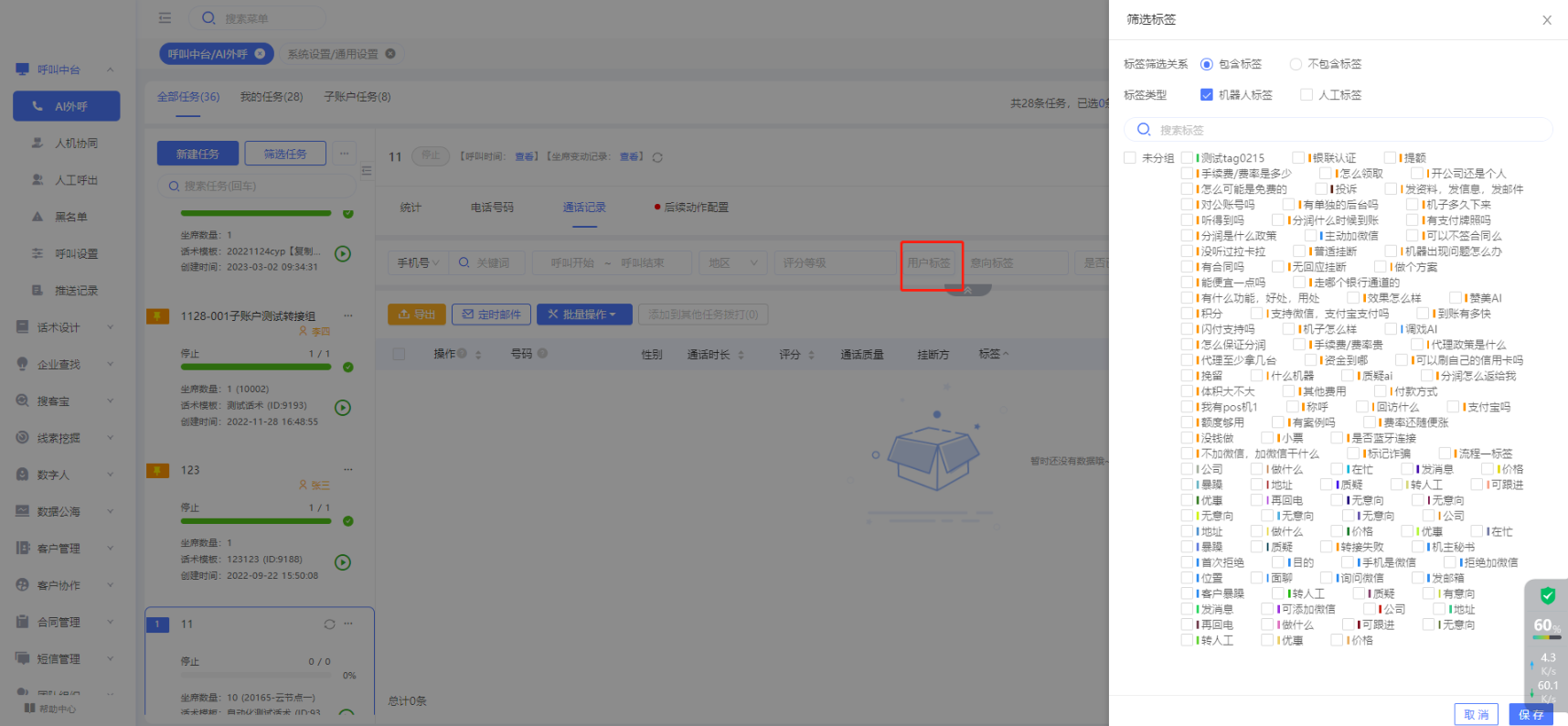The height and width of the screenshot is (726, 1568).
Task: Click the green shield security widget icon
Action: [x=1547, y=596]
